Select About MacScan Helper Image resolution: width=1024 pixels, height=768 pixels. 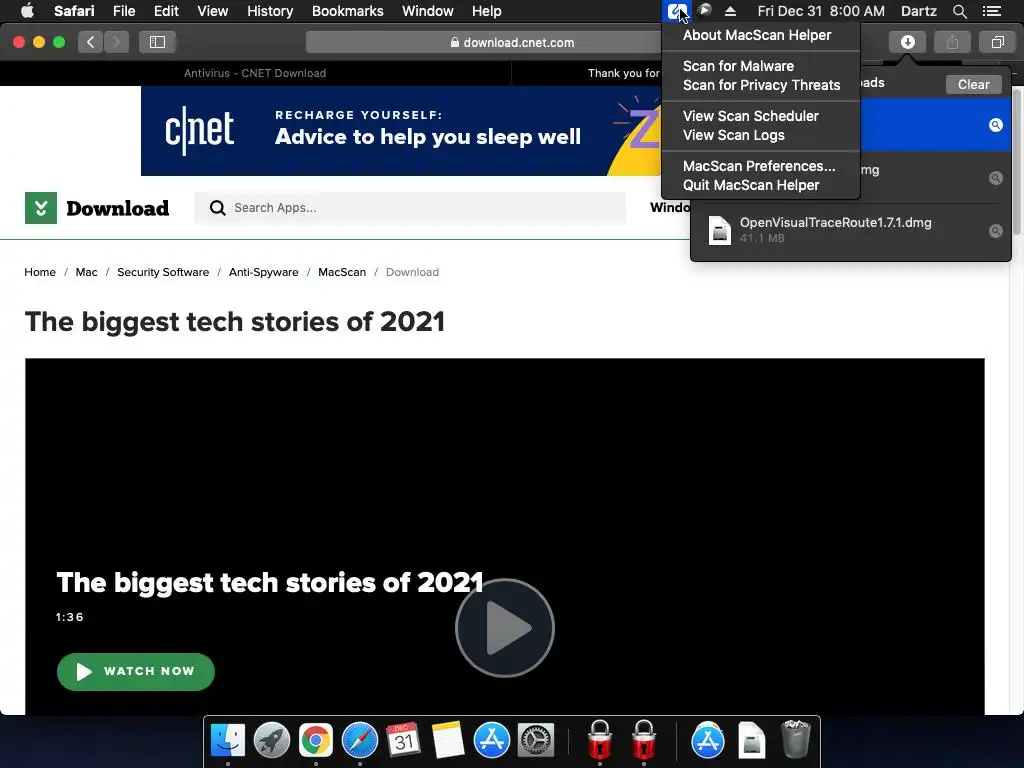point(757,35)
